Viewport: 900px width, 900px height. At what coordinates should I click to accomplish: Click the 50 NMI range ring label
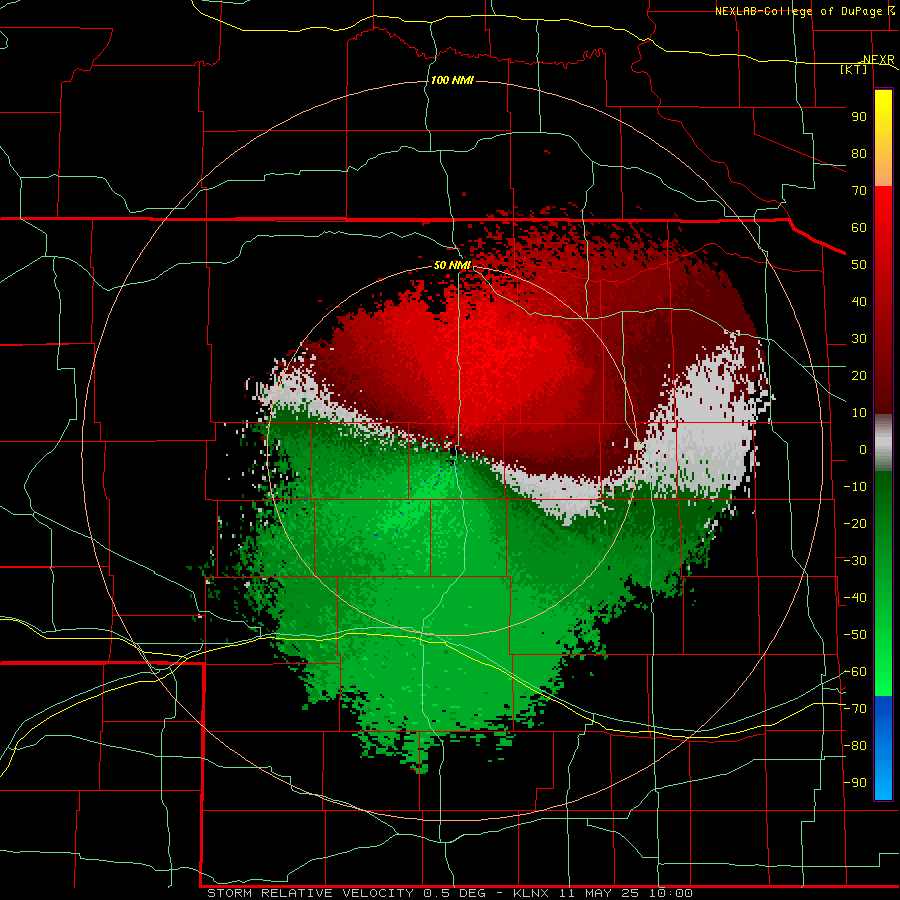(452, 265)
